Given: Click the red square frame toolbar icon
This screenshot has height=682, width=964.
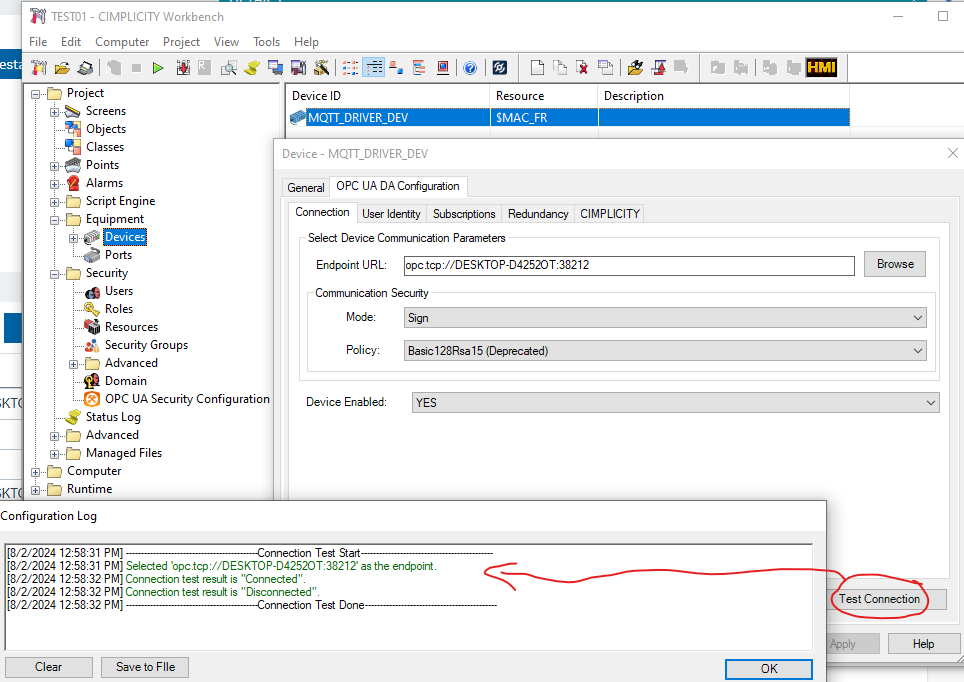Looking at the screenshot, I should point(443,68).
